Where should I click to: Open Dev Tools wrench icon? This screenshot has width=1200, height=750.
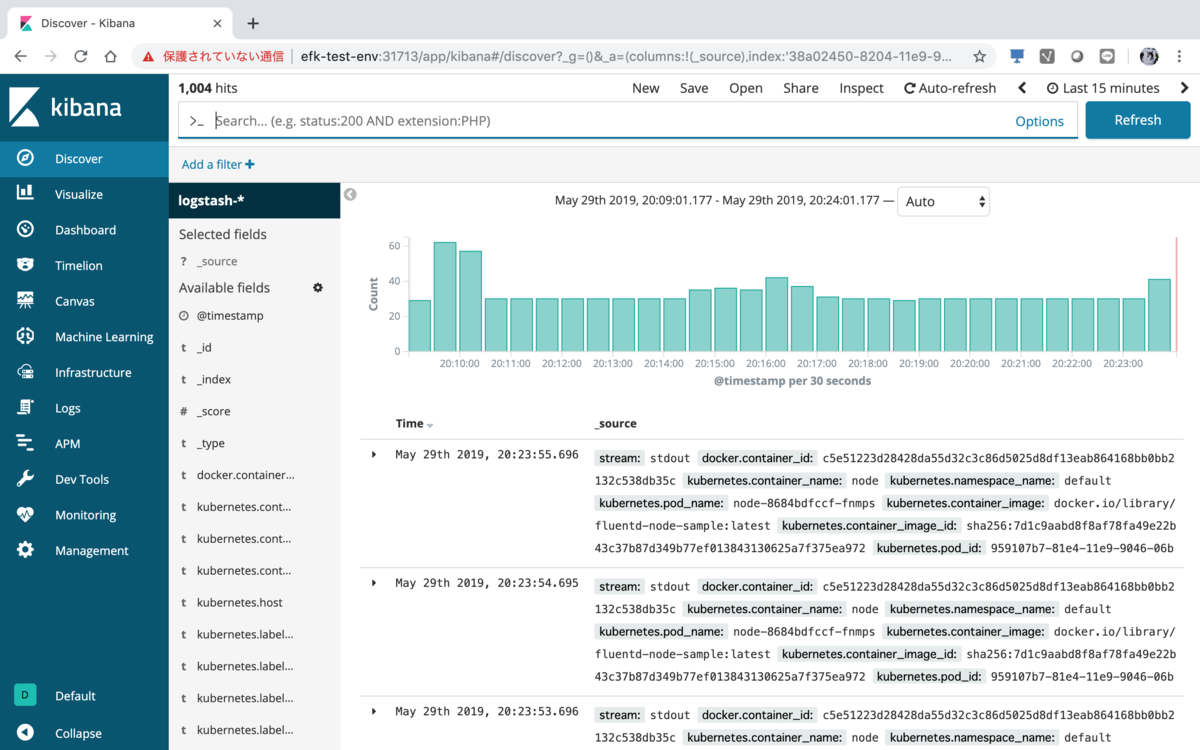[26, 479]
